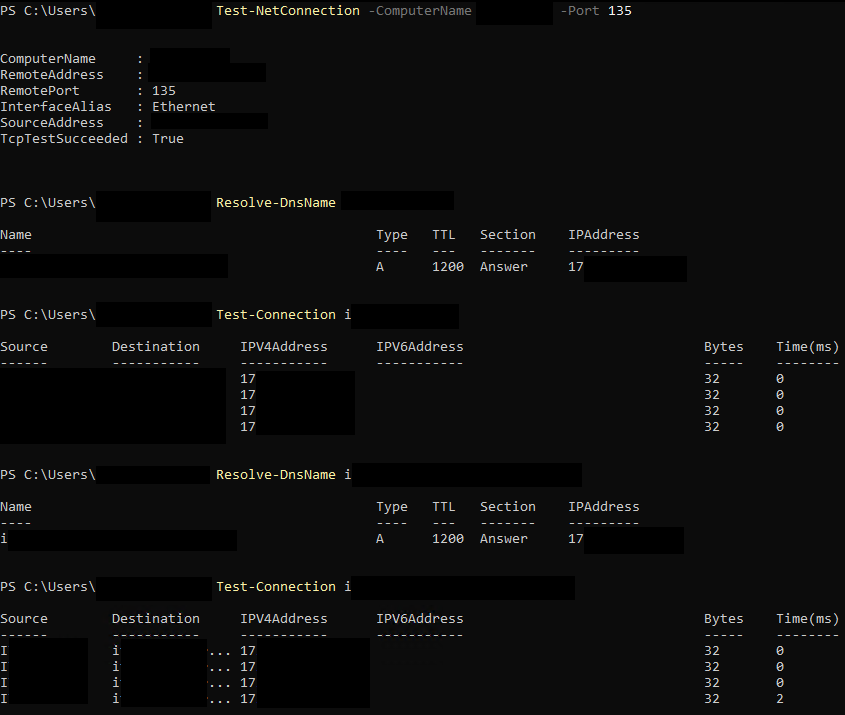Click IPAddress header in second DNS result

tap(604, 507)
